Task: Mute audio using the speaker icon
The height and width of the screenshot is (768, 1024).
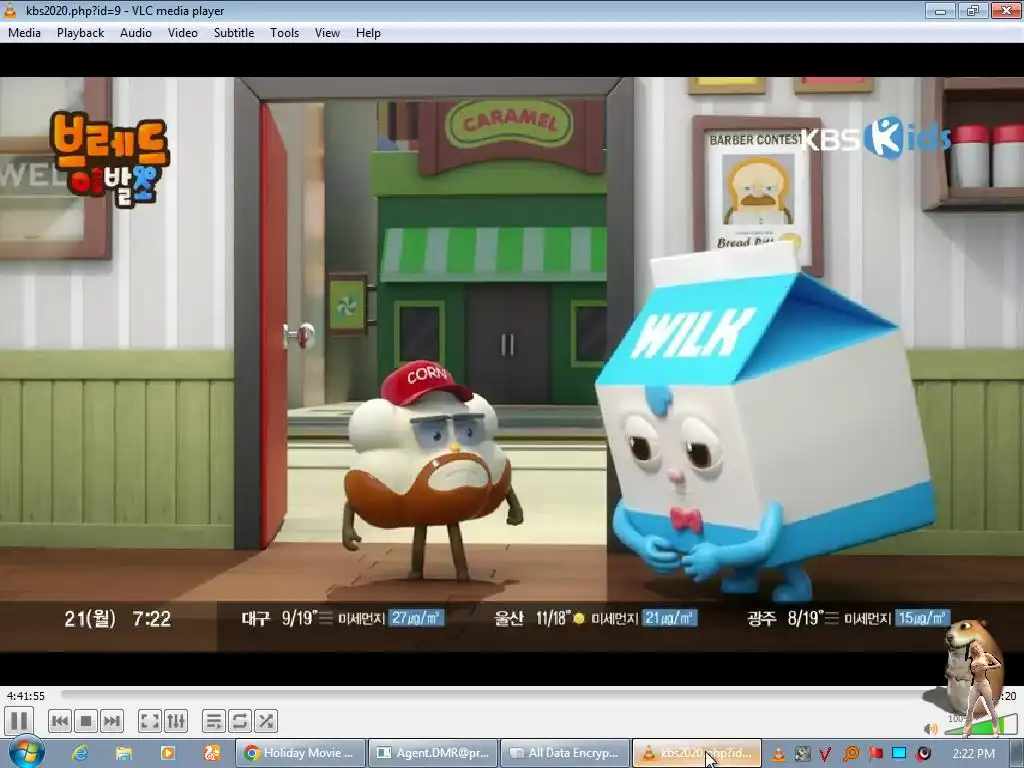Action: pos(931,728)
